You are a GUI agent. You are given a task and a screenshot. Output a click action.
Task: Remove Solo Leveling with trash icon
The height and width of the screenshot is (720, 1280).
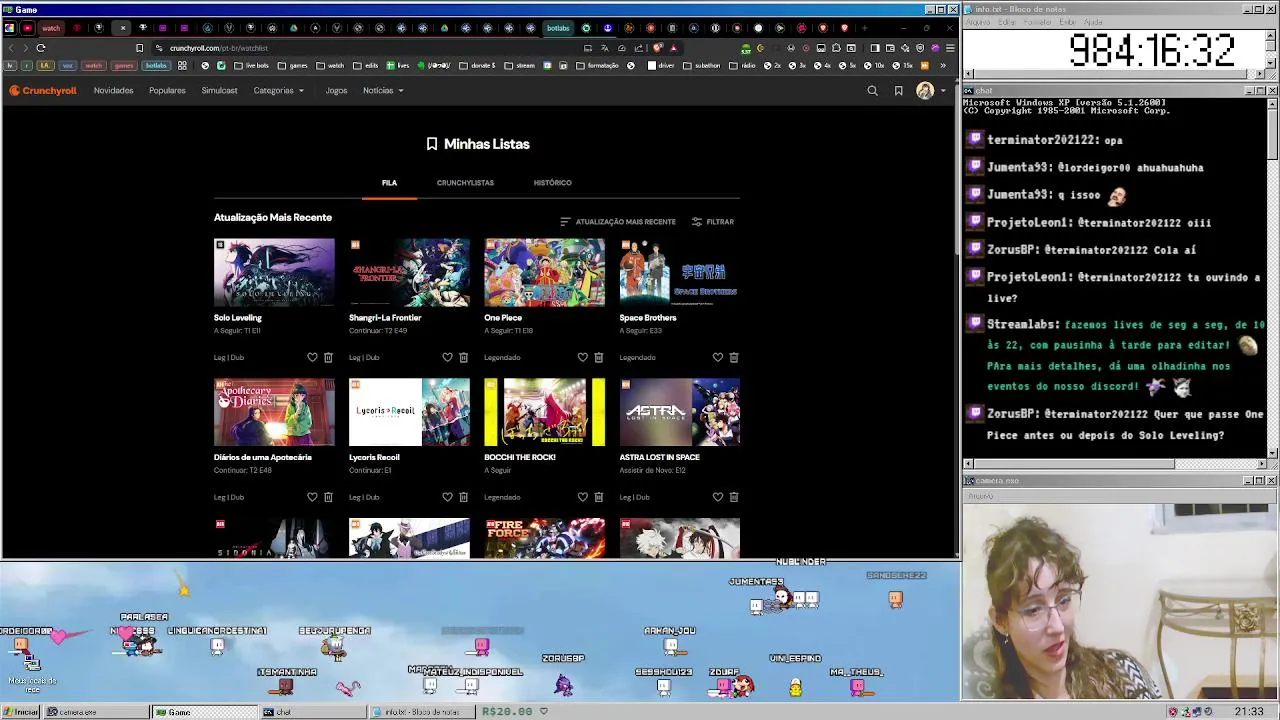(x=328, y=357)
